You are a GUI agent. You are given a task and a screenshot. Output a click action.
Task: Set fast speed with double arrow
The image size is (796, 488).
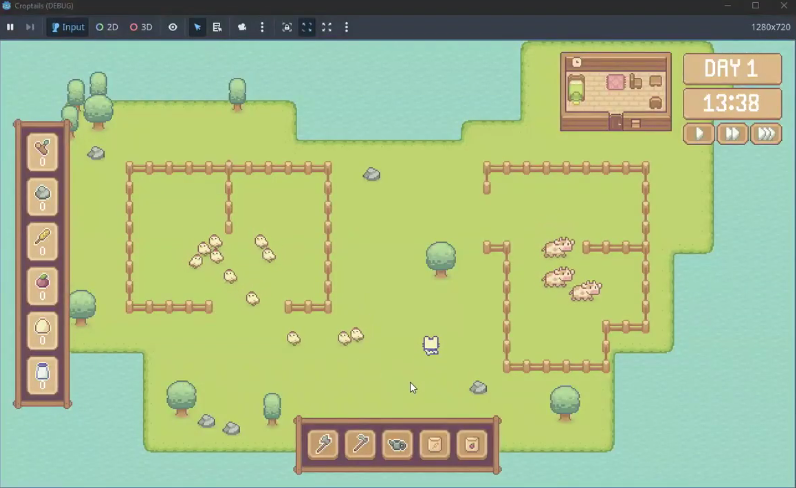coord(732,134)
